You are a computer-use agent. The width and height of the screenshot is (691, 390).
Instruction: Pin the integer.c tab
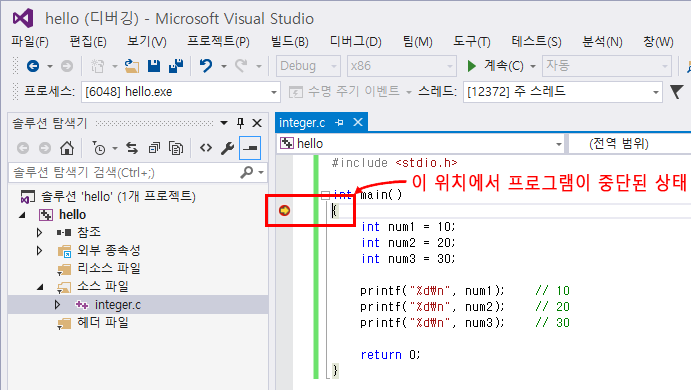click(339, 123)
